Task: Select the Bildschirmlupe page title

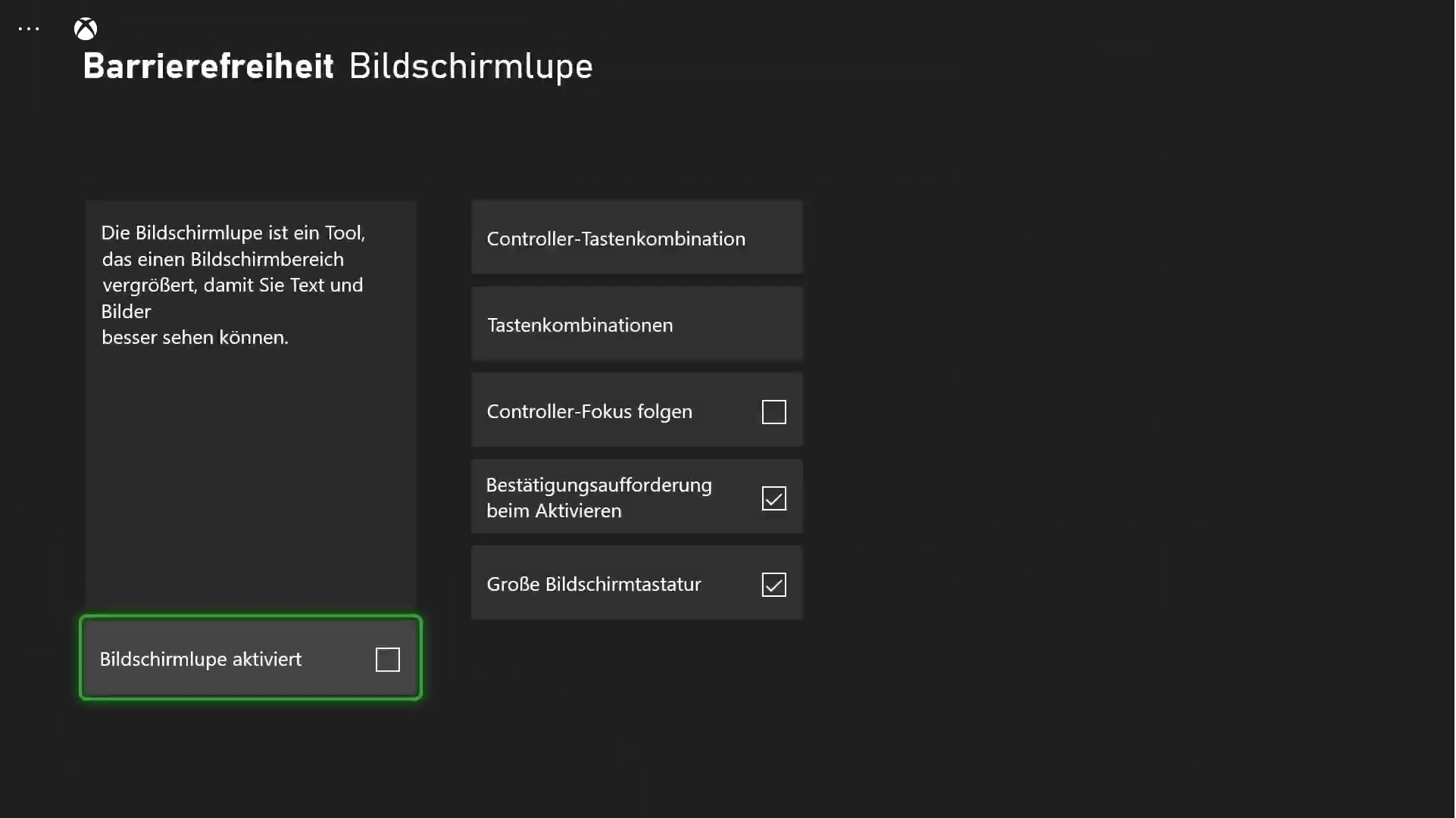Action: point(470,67)
